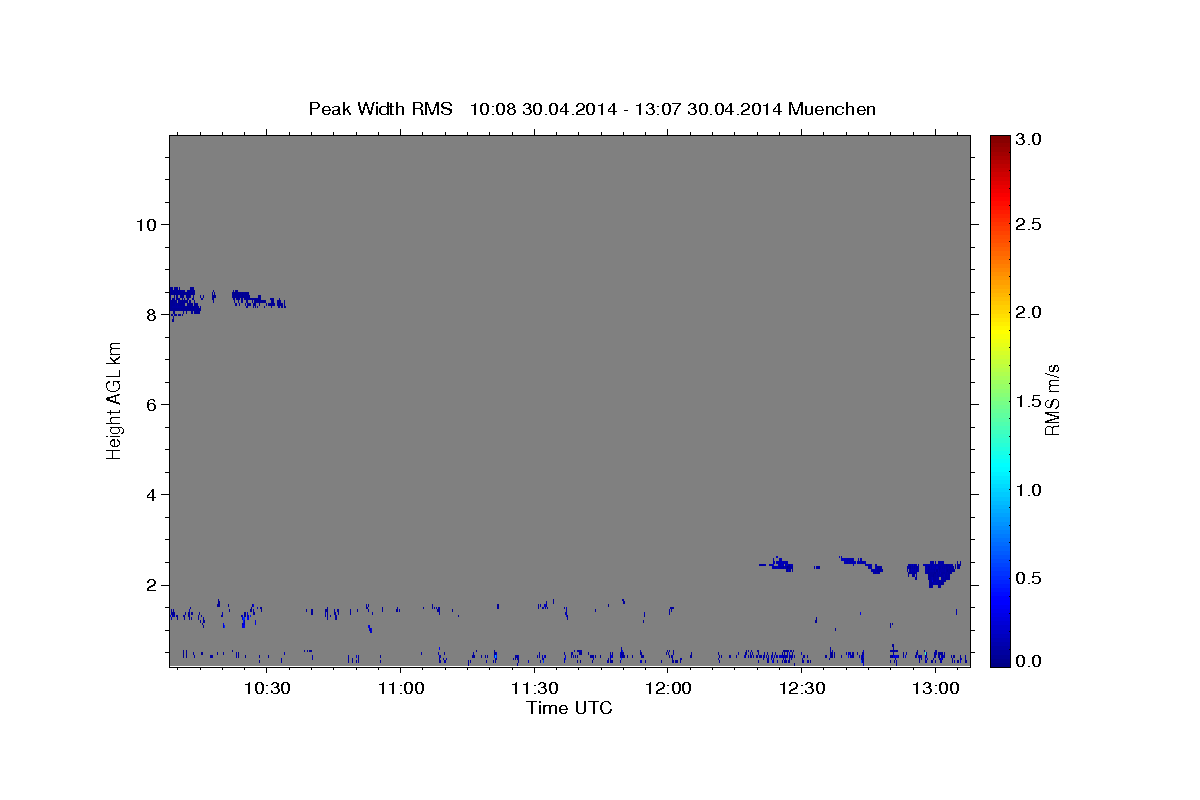Click the 'RMS m/s' colorbar label
The width and height of the screenshot is (1200, 800).
tap(1053, 401)
